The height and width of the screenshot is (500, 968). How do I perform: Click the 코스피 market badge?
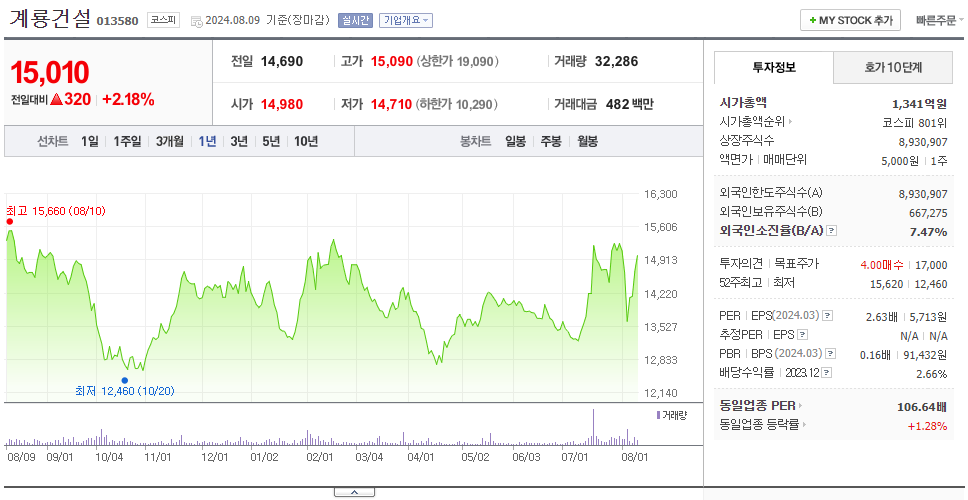pos(163,20)
